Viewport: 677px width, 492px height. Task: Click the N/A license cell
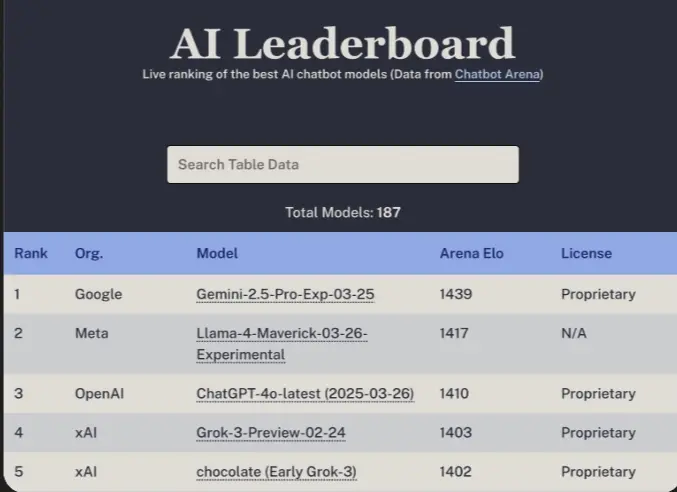[x=574, y=333]
